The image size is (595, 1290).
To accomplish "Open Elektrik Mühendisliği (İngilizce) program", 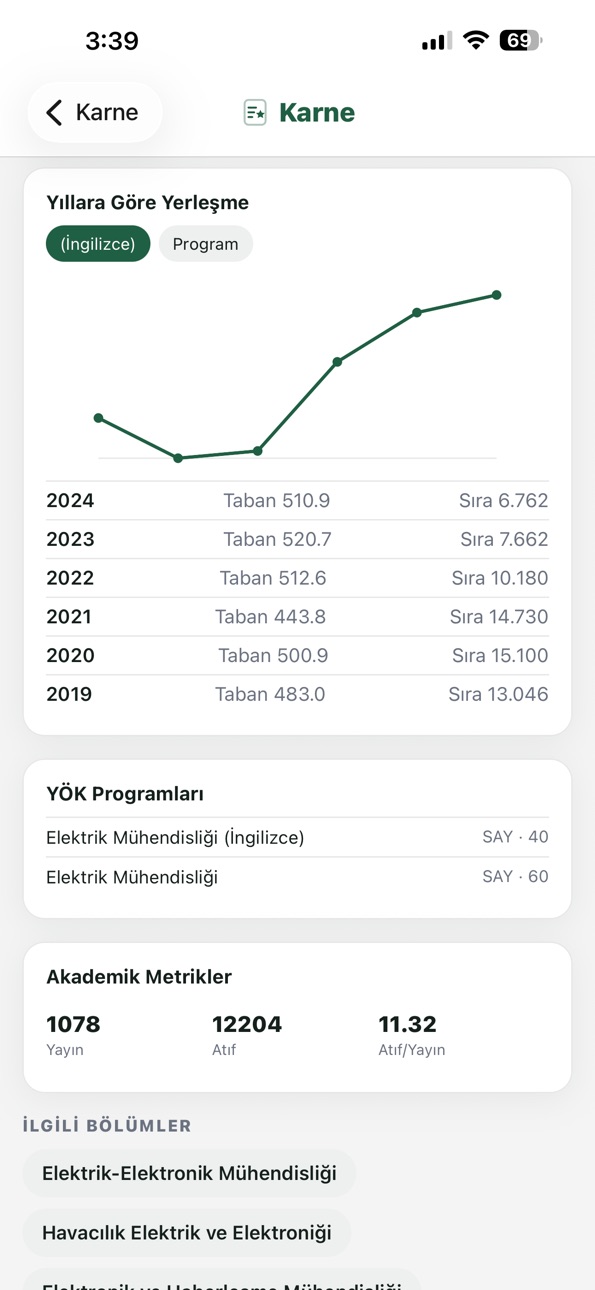I will point(297,837).
